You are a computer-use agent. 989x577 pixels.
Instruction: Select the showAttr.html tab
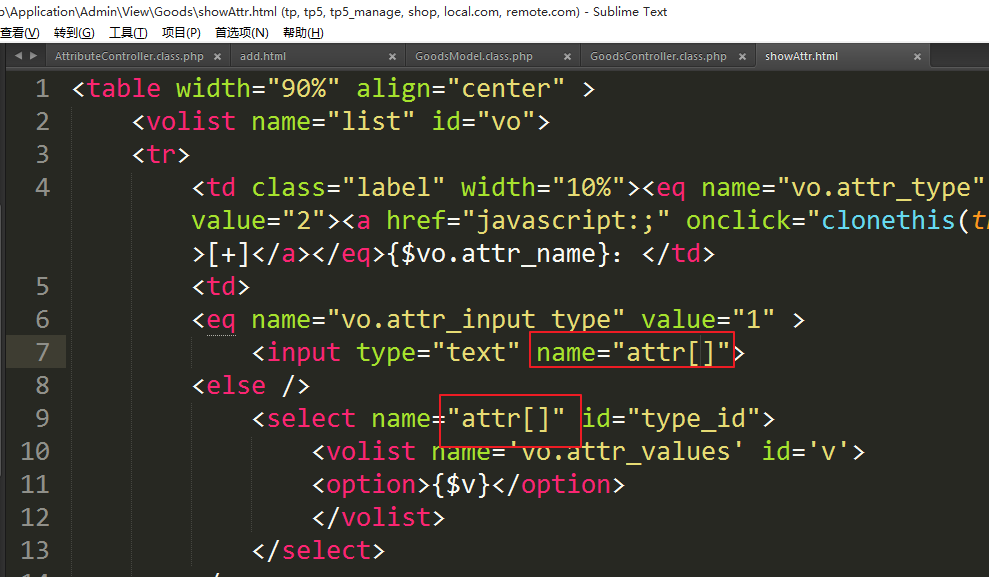pos(801,57)
